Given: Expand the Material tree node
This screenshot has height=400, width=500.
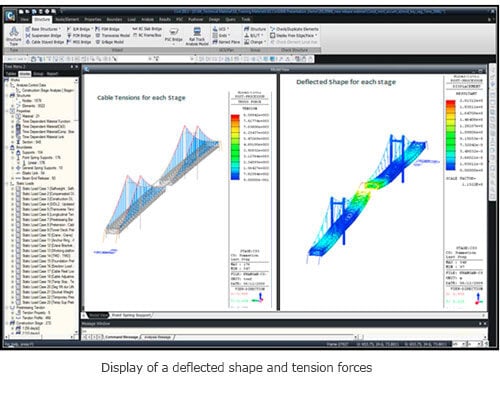Looking at the screenshot, I should pyautogui.click(x=13, y=116).
